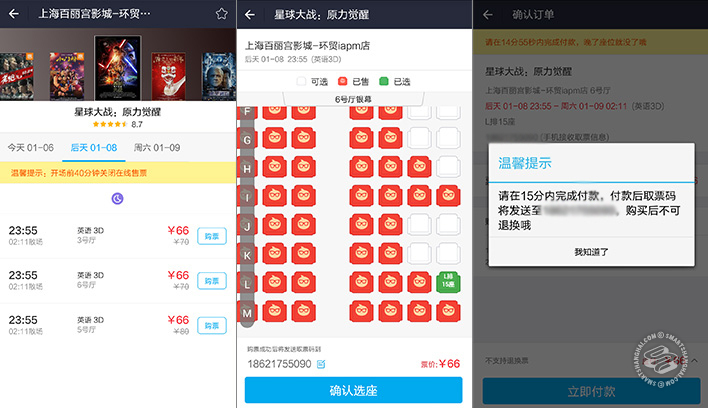This screenshot has height=408, width=708.
Task: Deselect the green L排15座 seat
Action: coord(448,283)
